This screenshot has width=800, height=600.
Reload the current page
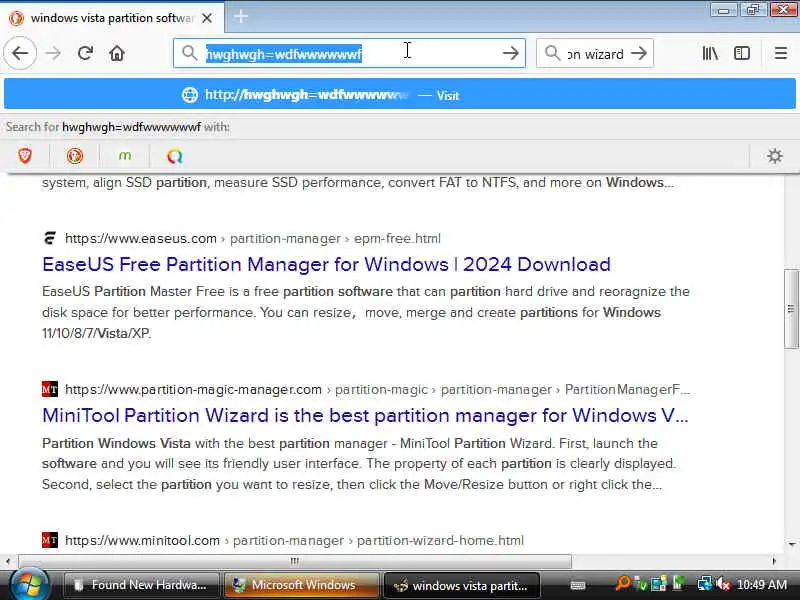pos(85,53)
